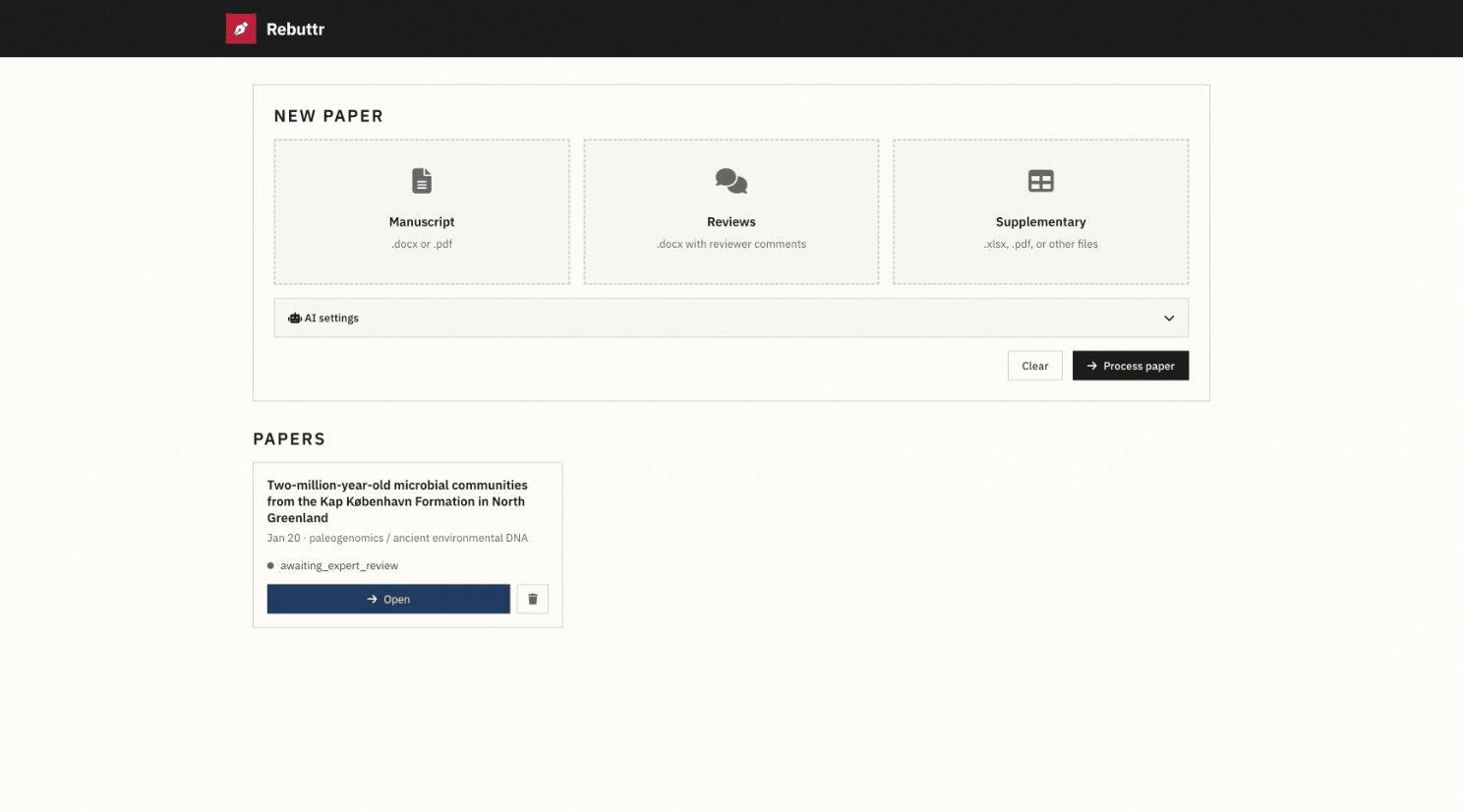Go to home via the Rebuttr brand name
The width and height of the screenshot is (1463, 812).
pos(295,29)
